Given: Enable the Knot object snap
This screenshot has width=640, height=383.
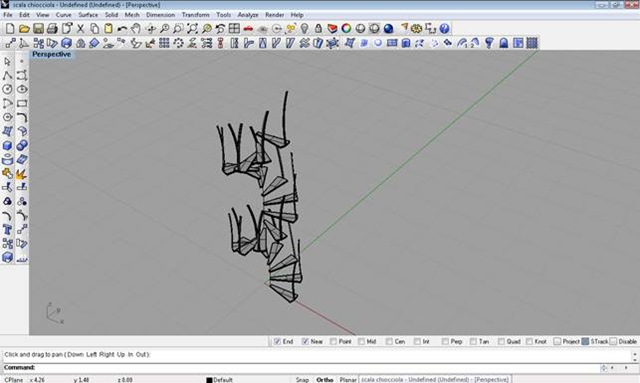Looking at the screenshot, I should coord(529,341).
